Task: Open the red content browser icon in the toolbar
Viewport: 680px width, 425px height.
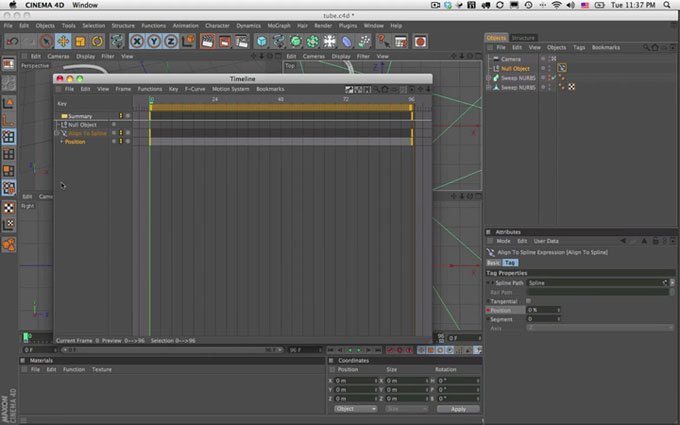Action: point(420,42)
